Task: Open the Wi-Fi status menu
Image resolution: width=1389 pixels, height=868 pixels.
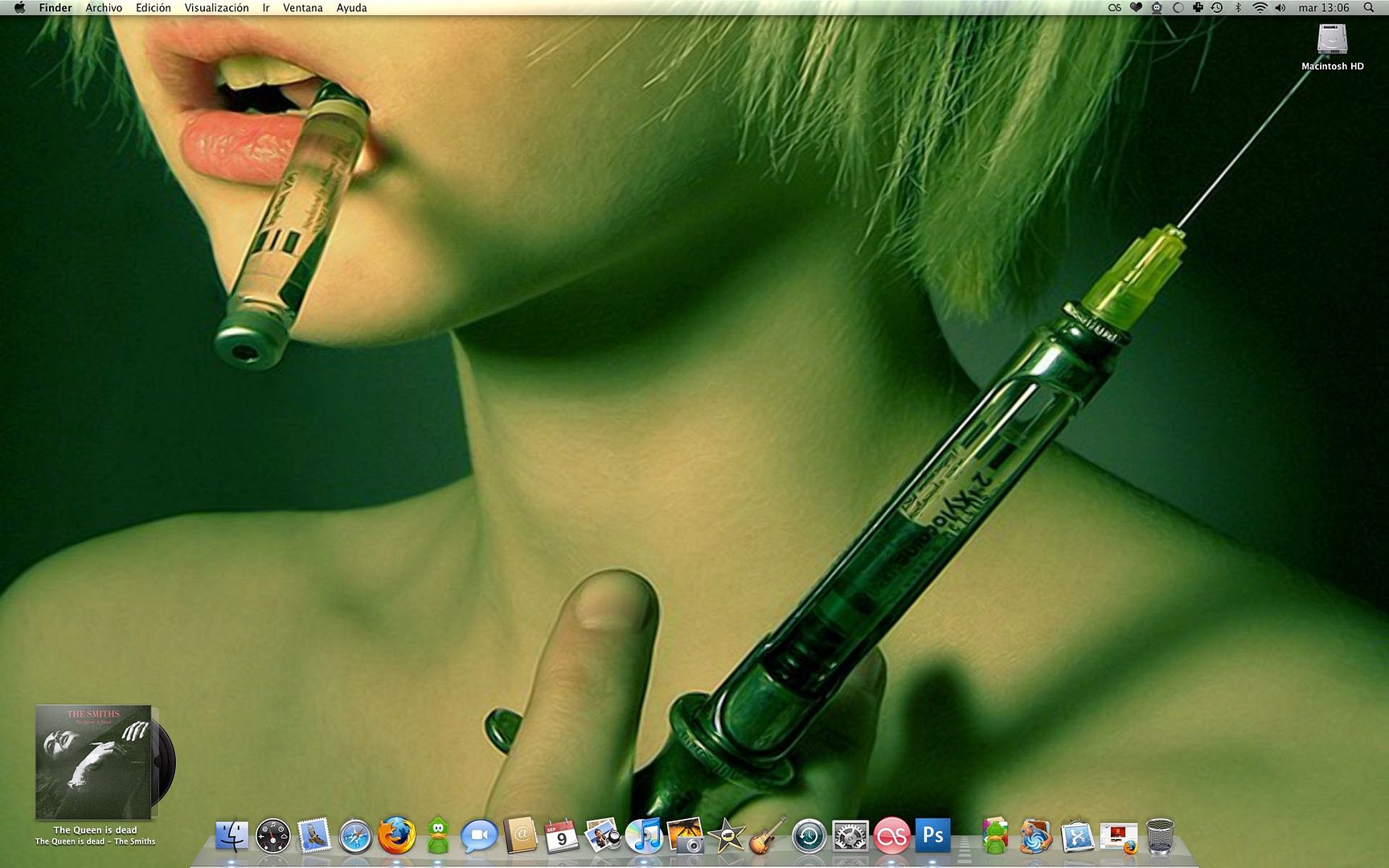Action: point(1260,8)
